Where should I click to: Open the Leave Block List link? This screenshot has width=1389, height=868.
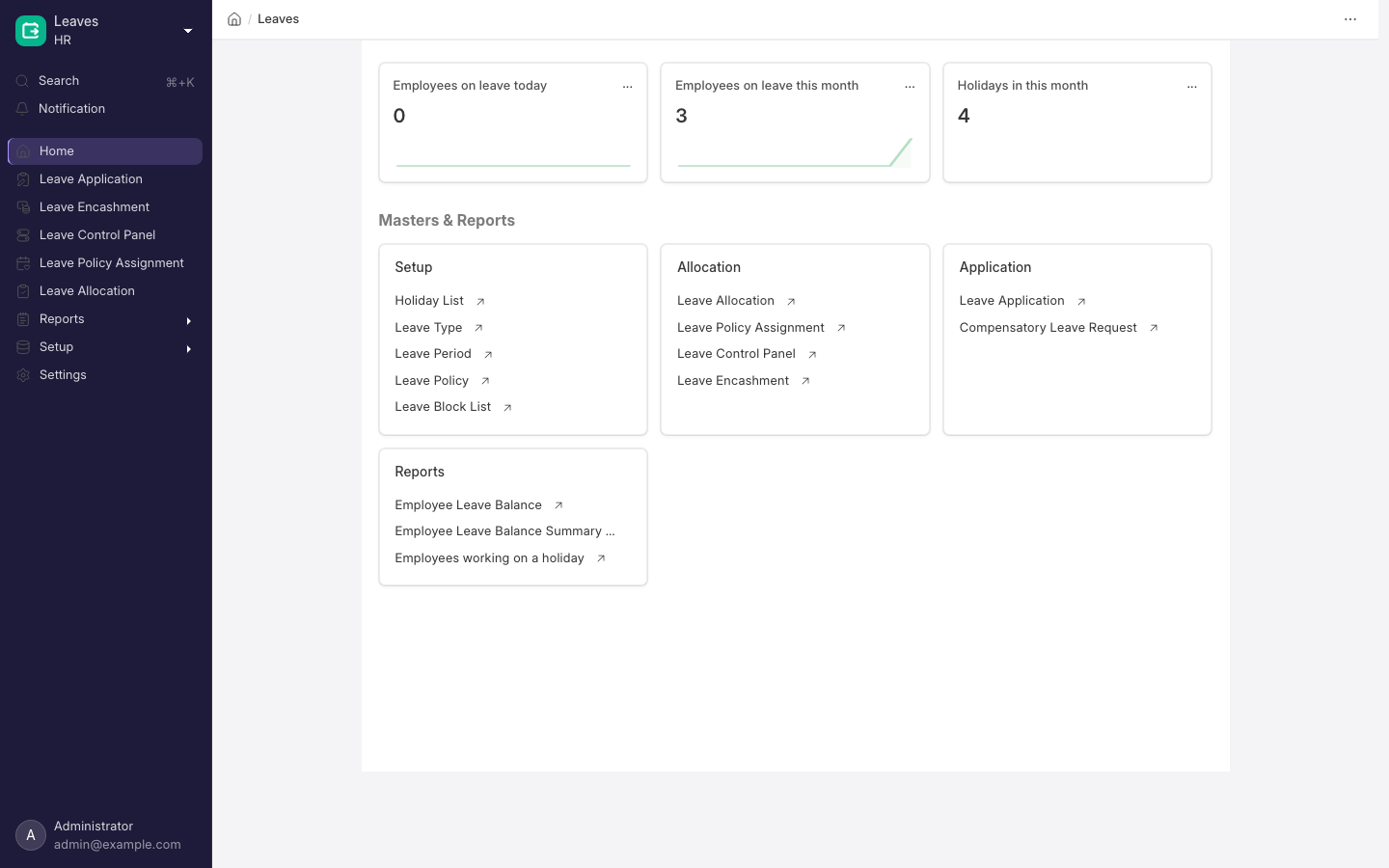[443, 407]
